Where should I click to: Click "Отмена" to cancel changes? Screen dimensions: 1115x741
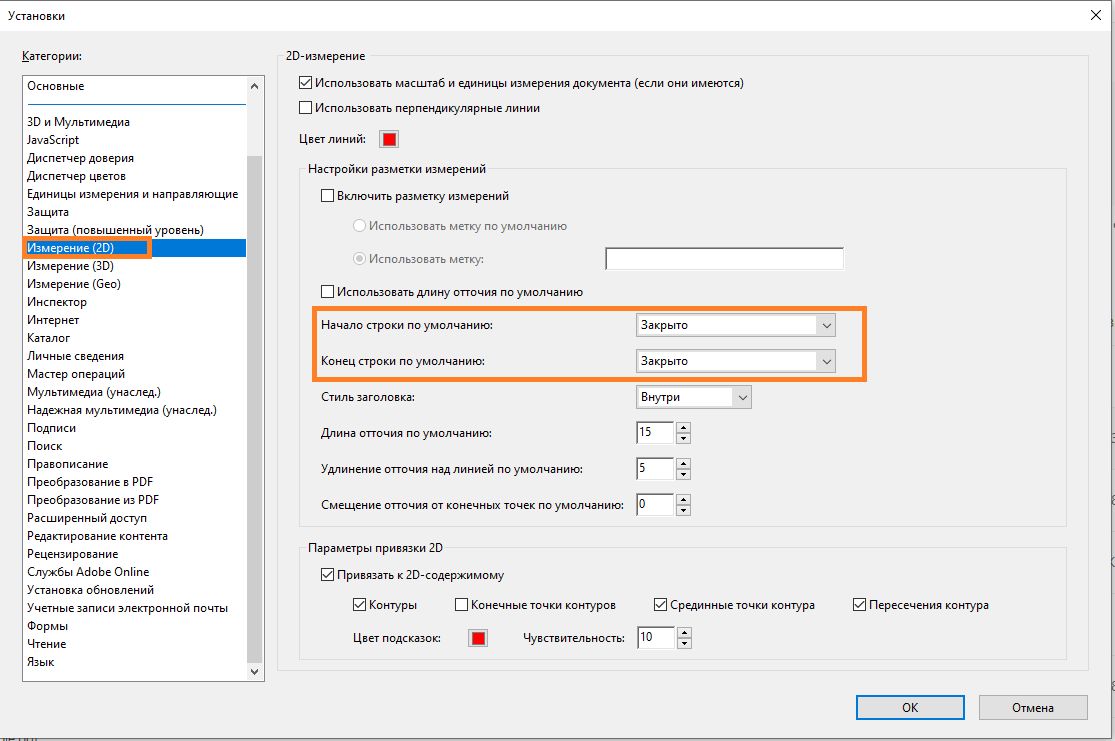point(1033,708)
